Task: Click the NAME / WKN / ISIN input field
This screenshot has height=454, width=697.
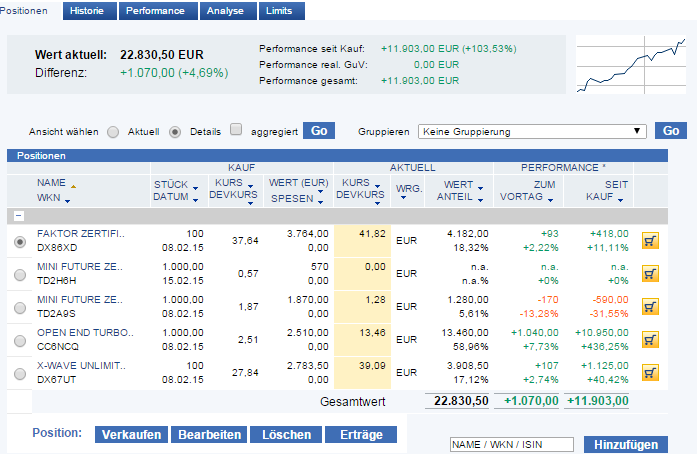Action: [511, 445]
